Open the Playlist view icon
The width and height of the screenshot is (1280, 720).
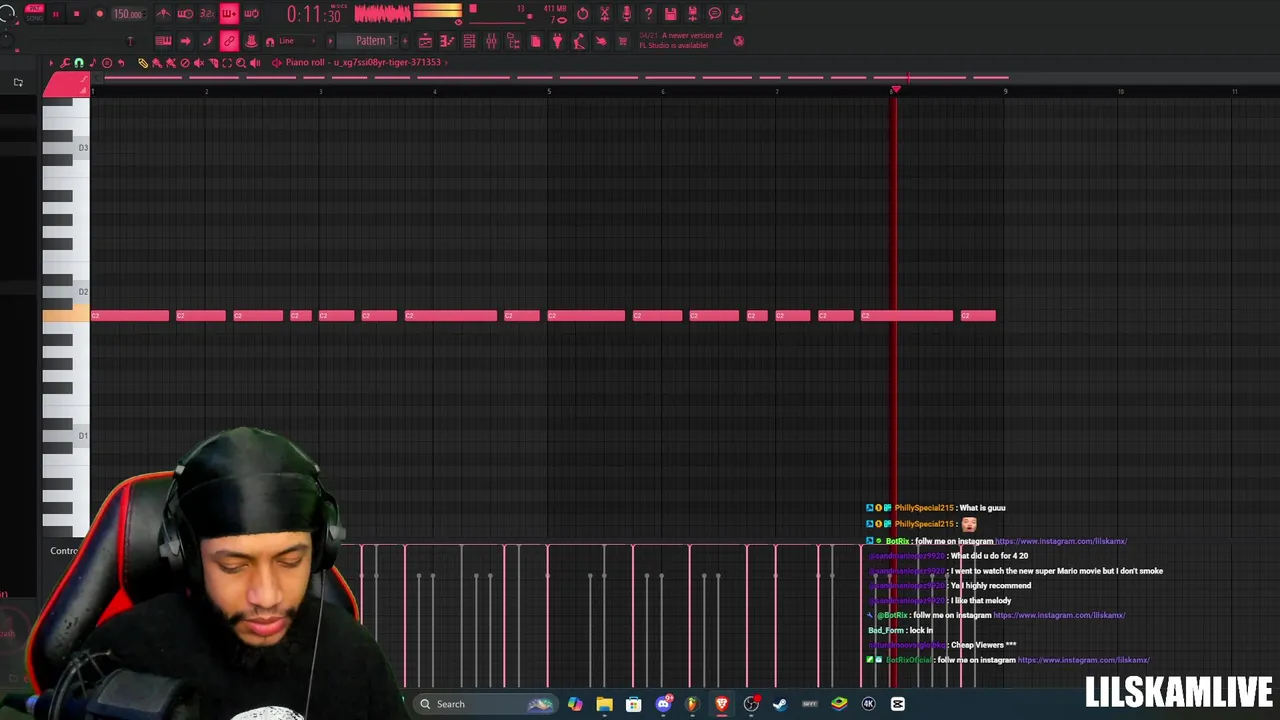(x=425, y=41)
